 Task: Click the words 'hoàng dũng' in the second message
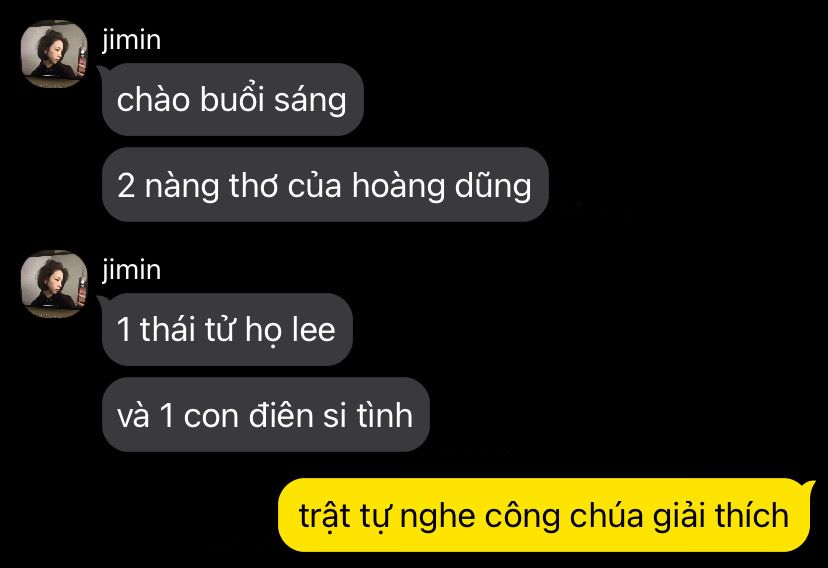(441, 186)
